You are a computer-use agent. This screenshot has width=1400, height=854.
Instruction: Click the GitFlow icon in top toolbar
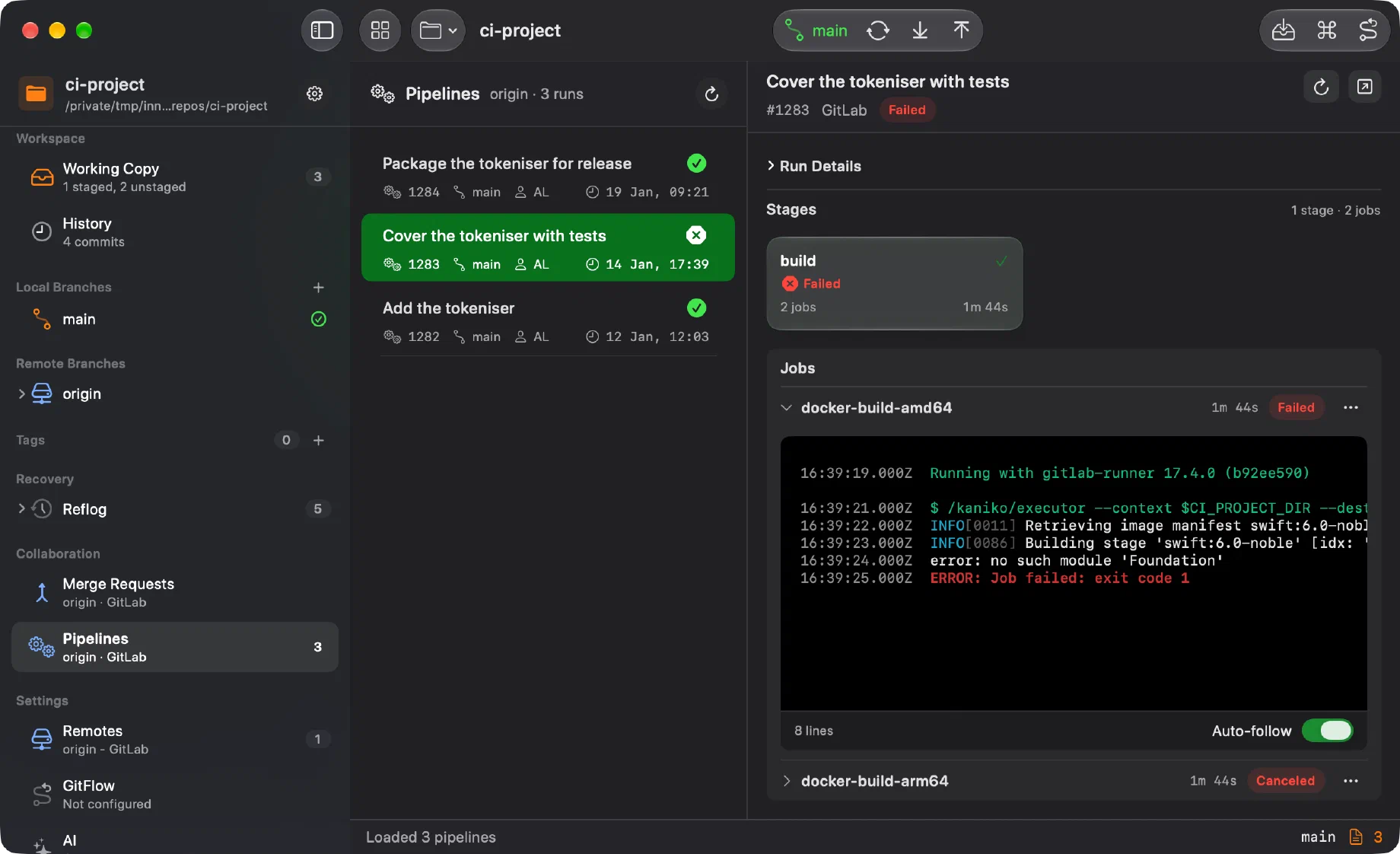[x=1368, y=30]
